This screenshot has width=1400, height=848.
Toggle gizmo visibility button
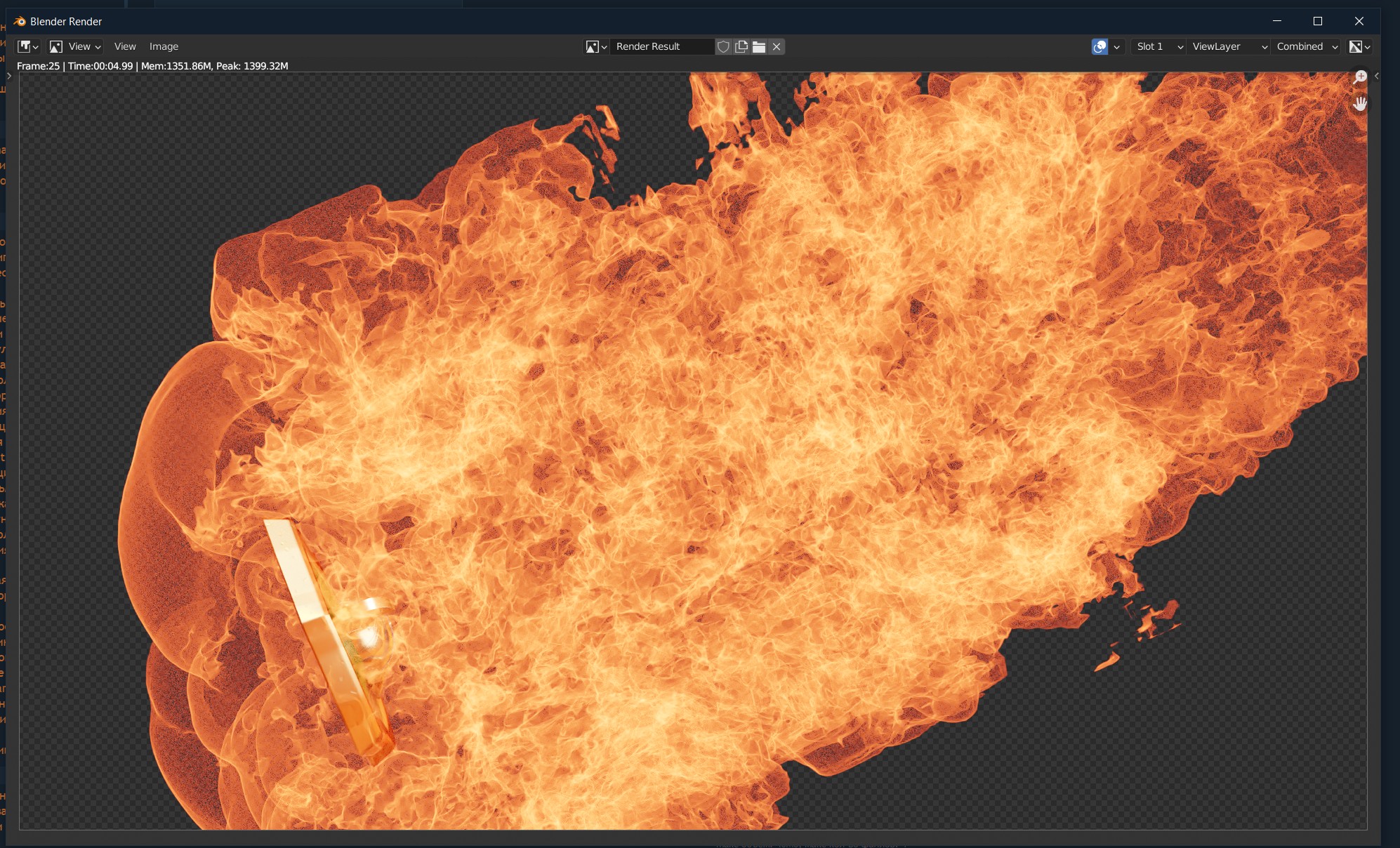tap(1099, 46)
